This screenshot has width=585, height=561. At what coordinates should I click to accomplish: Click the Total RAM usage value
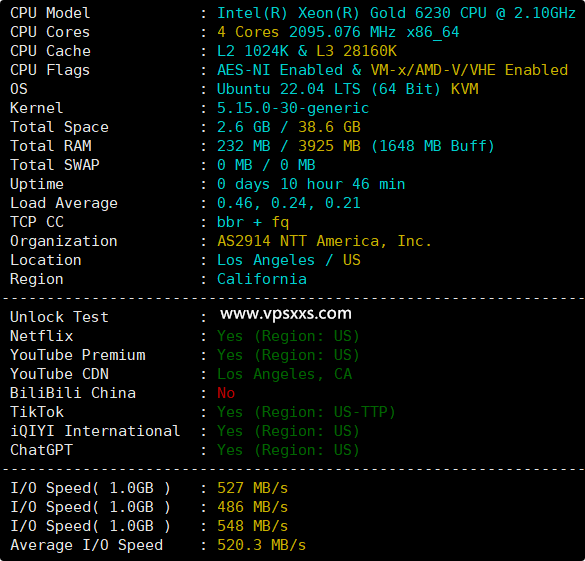point(356,146)
